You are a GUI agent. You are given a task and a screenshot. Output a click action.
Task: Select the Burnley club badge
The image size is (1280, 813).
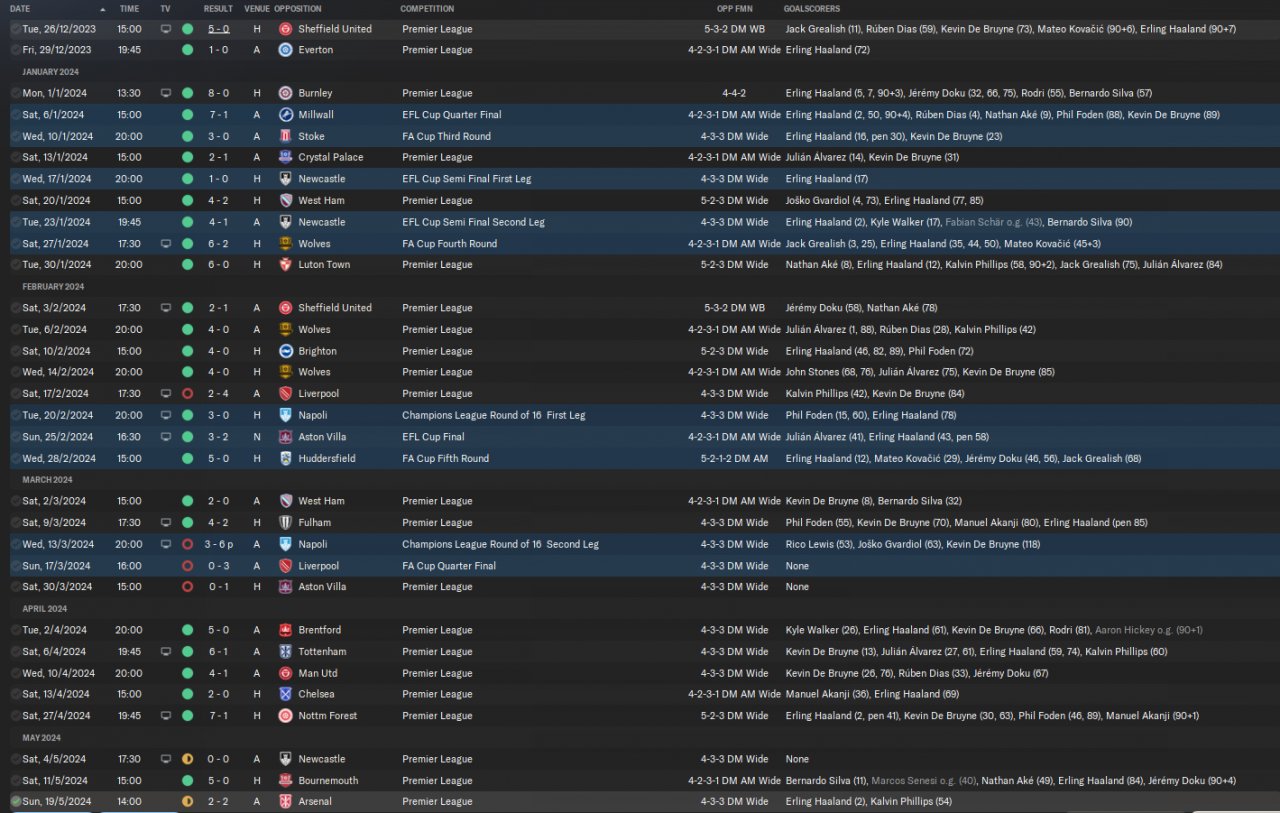point(286,93)
